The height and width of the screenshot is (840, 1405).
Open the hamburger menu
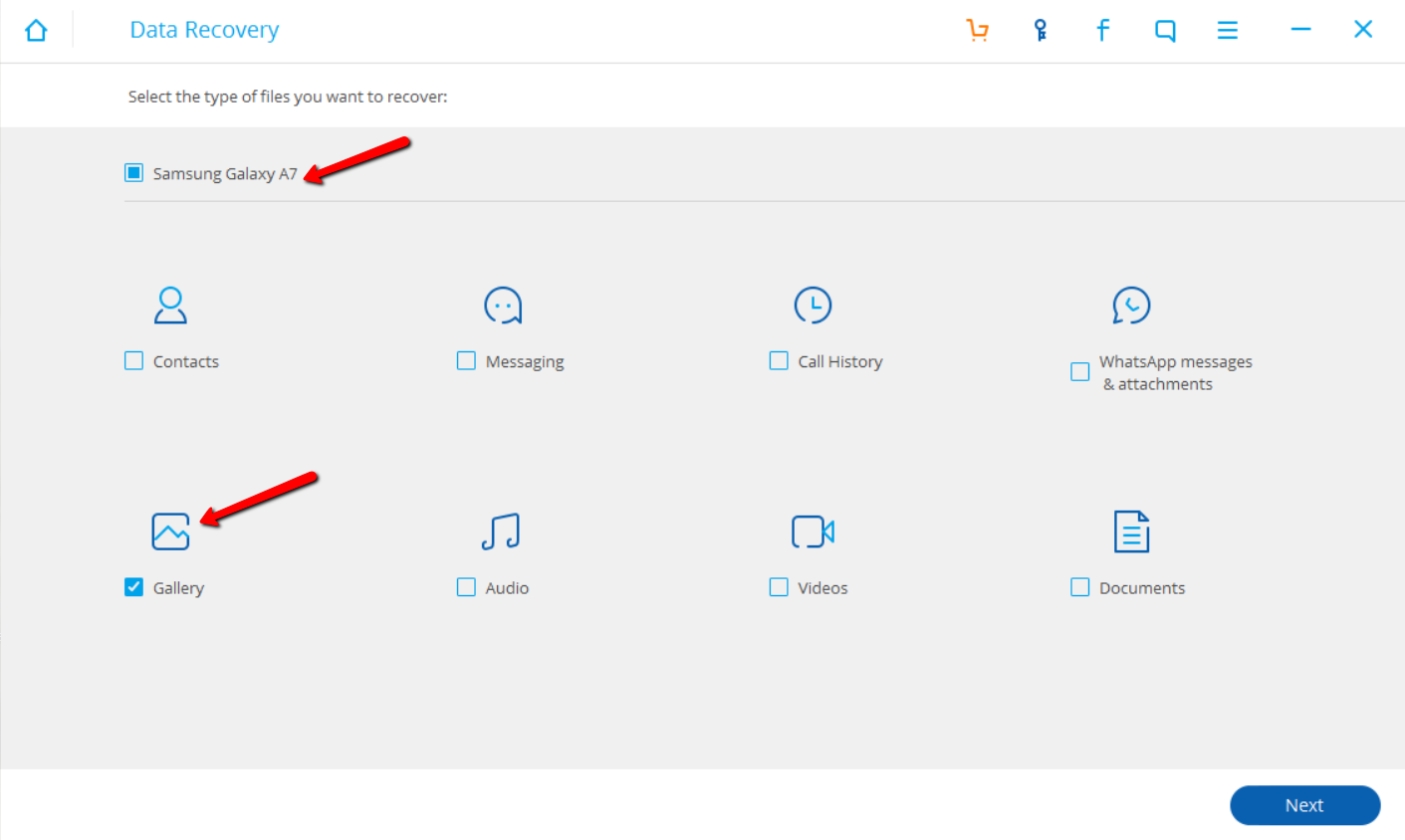[1228, 30]
